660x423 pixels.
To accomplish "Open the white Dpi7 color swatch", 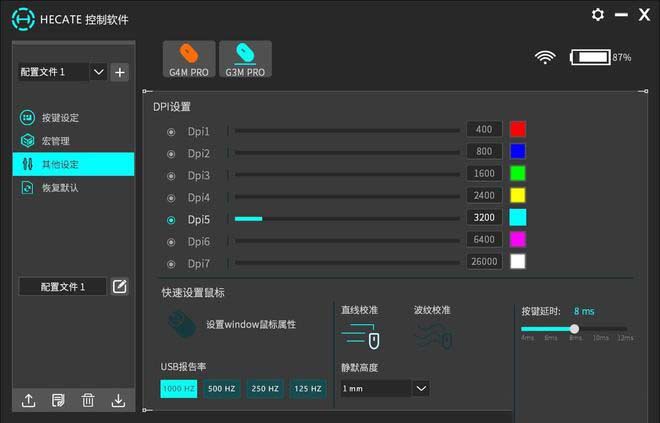I will [x=518, y=261].
